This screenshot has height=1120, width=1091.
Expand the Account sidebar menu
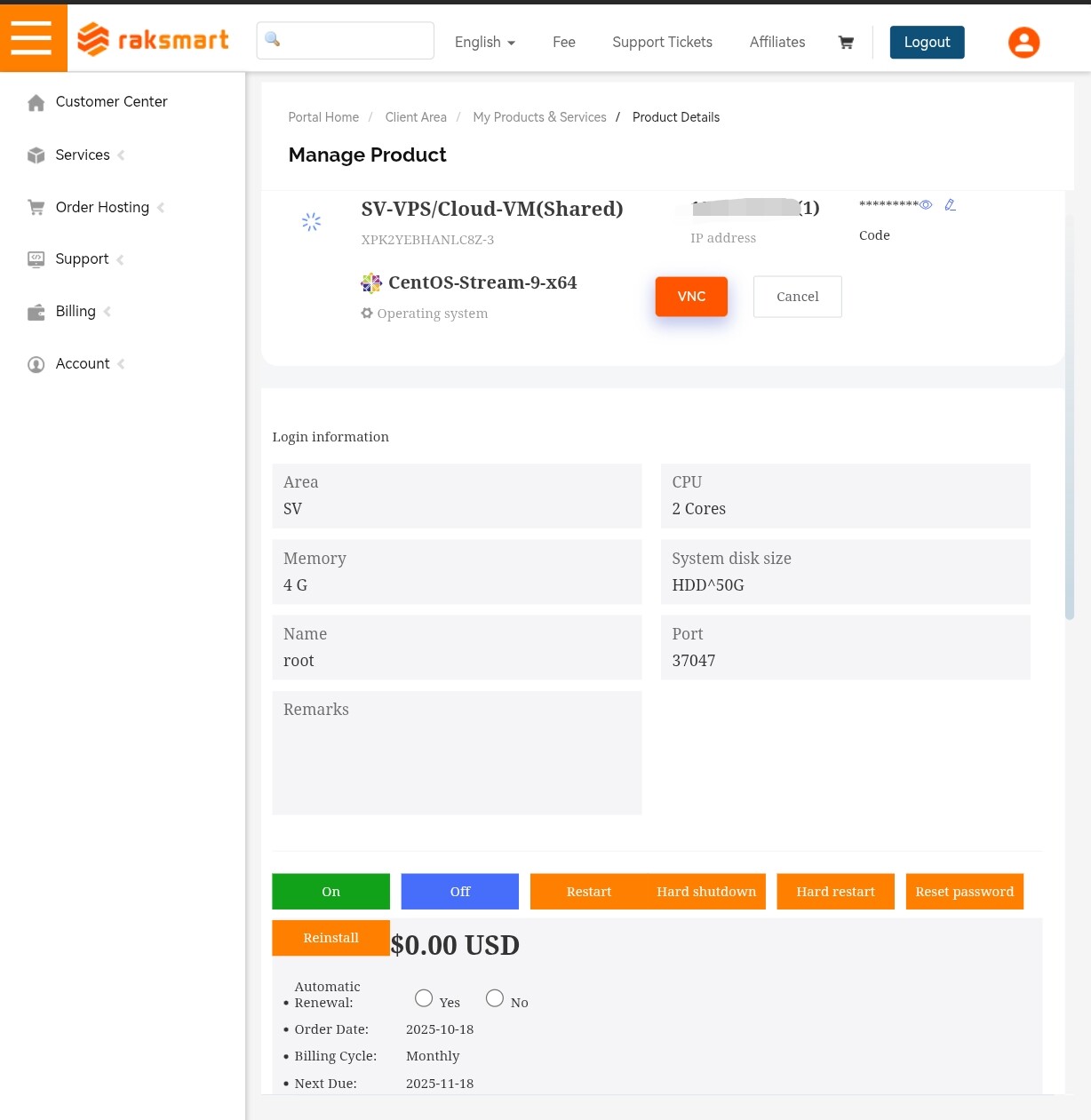(x=83, y=364)
